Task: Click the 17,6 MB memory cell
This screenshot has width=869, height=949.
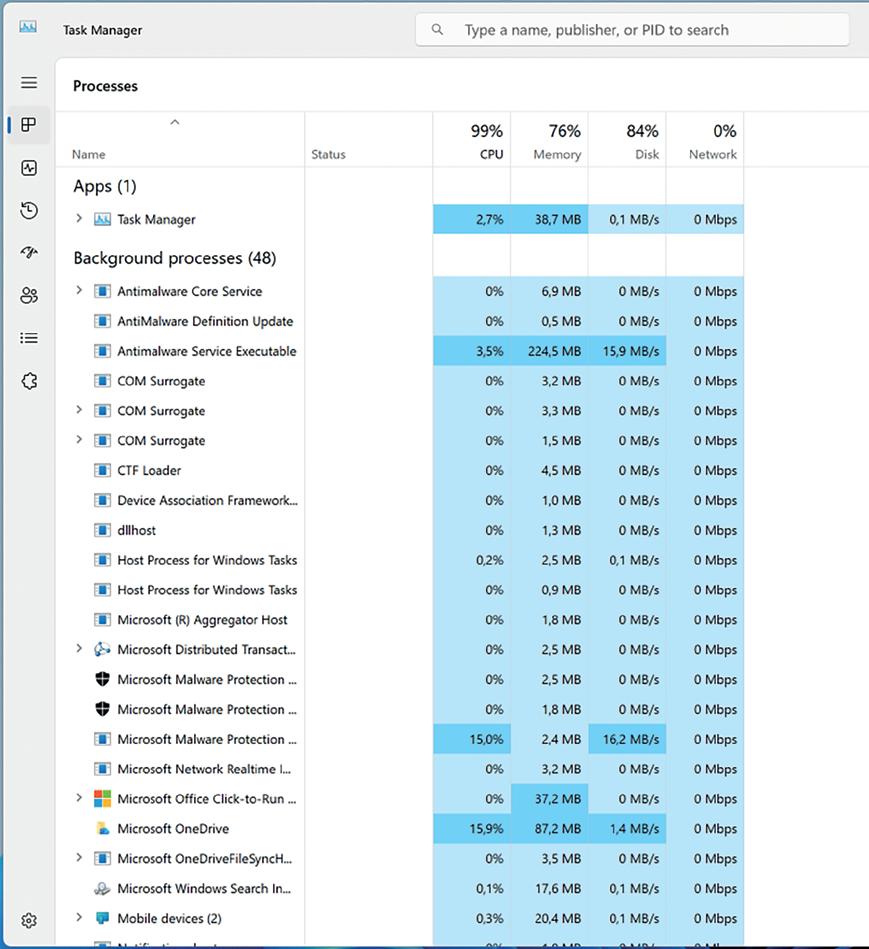Action: coord(549,888)
